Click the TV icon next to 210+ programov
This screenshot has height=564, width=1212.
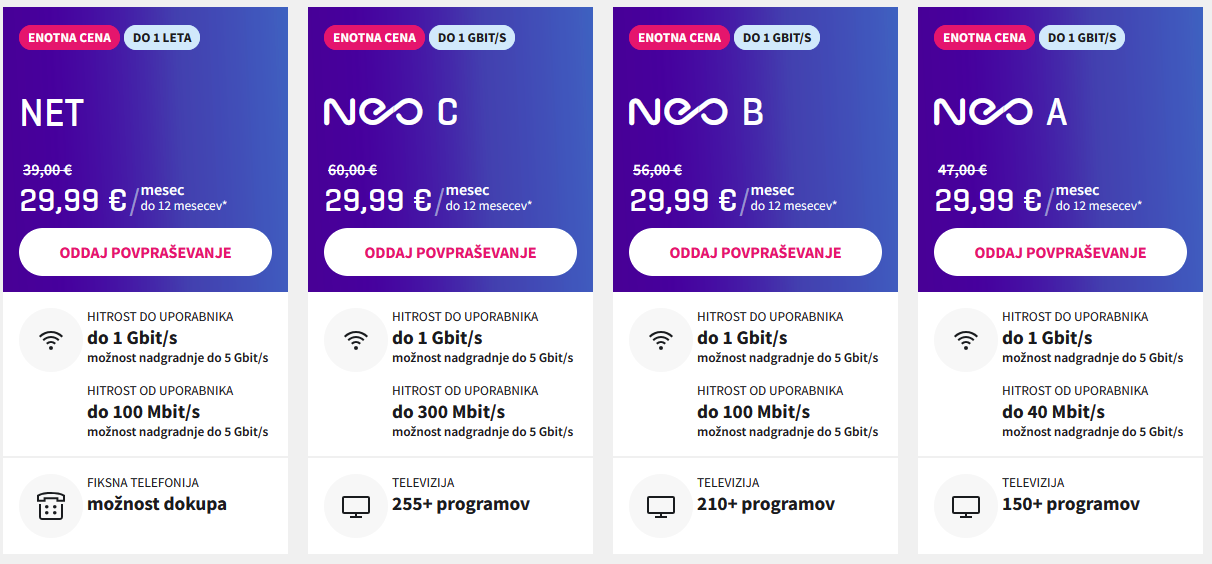(661, 506)
